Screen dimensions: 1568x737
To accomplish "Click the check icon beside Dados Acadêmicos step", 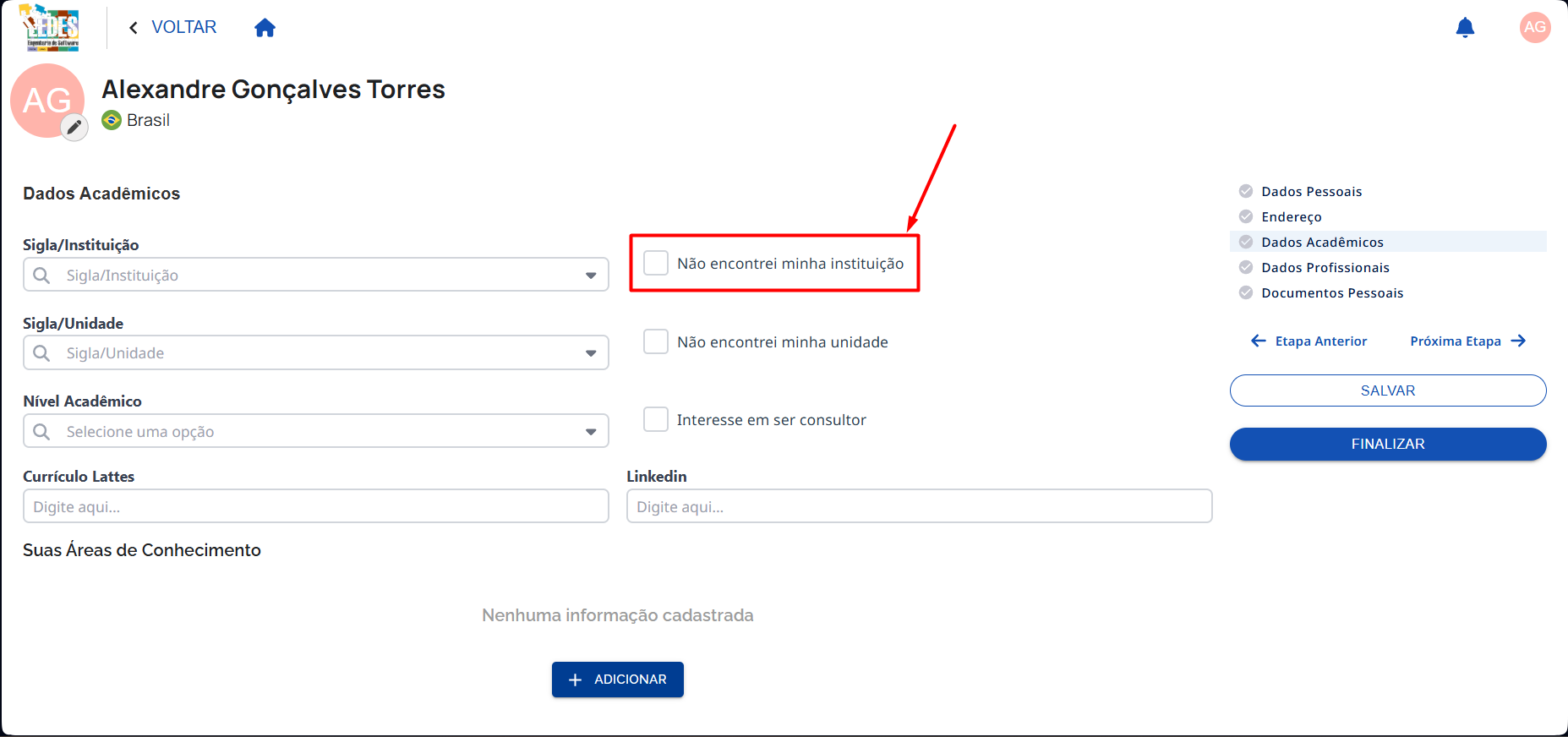I will click(x=1246, y=242).
